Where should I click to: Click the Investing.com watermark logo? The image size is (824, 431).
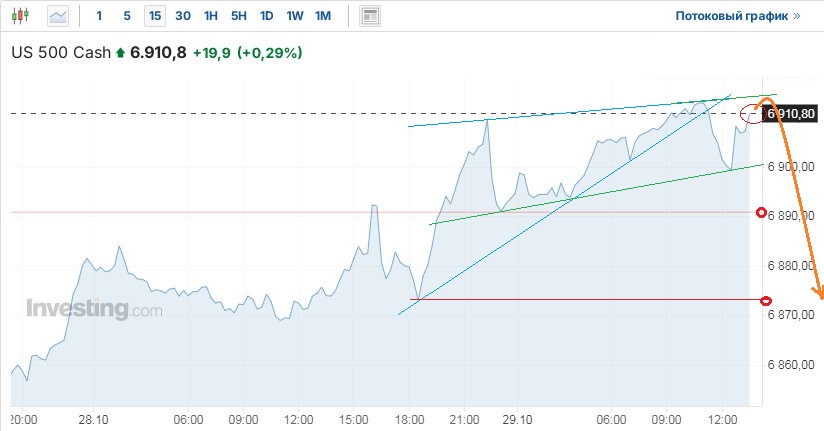point(94,309)
